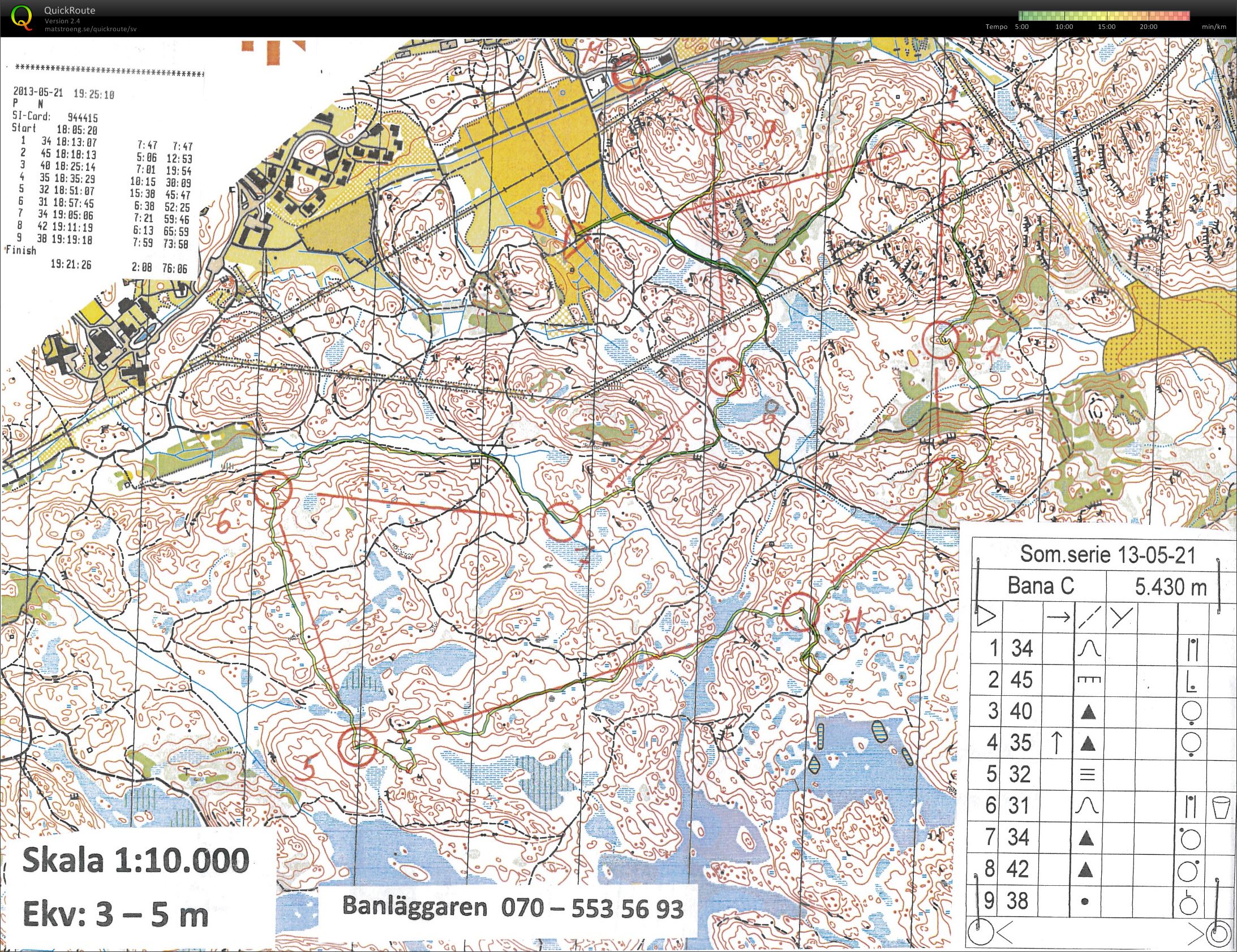Click the start triangle symbol in control description
This screenshot has height=952, width=1237.
(986, 616)
